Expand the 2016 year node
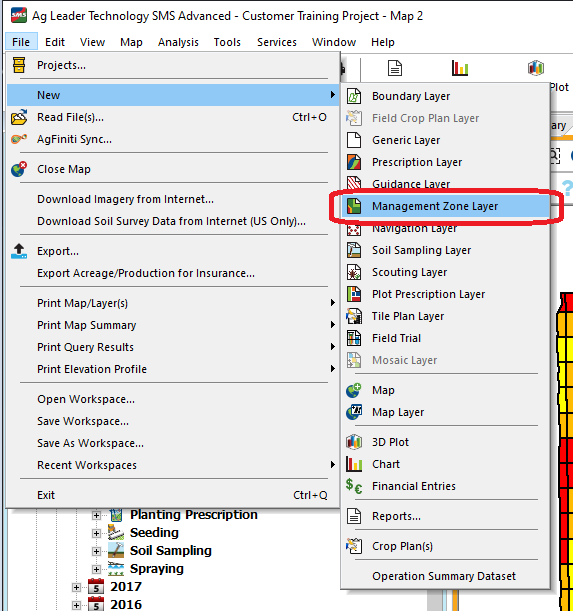Image resolution: width=573 pixels, height=611 pixels. [x=76, y=605]
